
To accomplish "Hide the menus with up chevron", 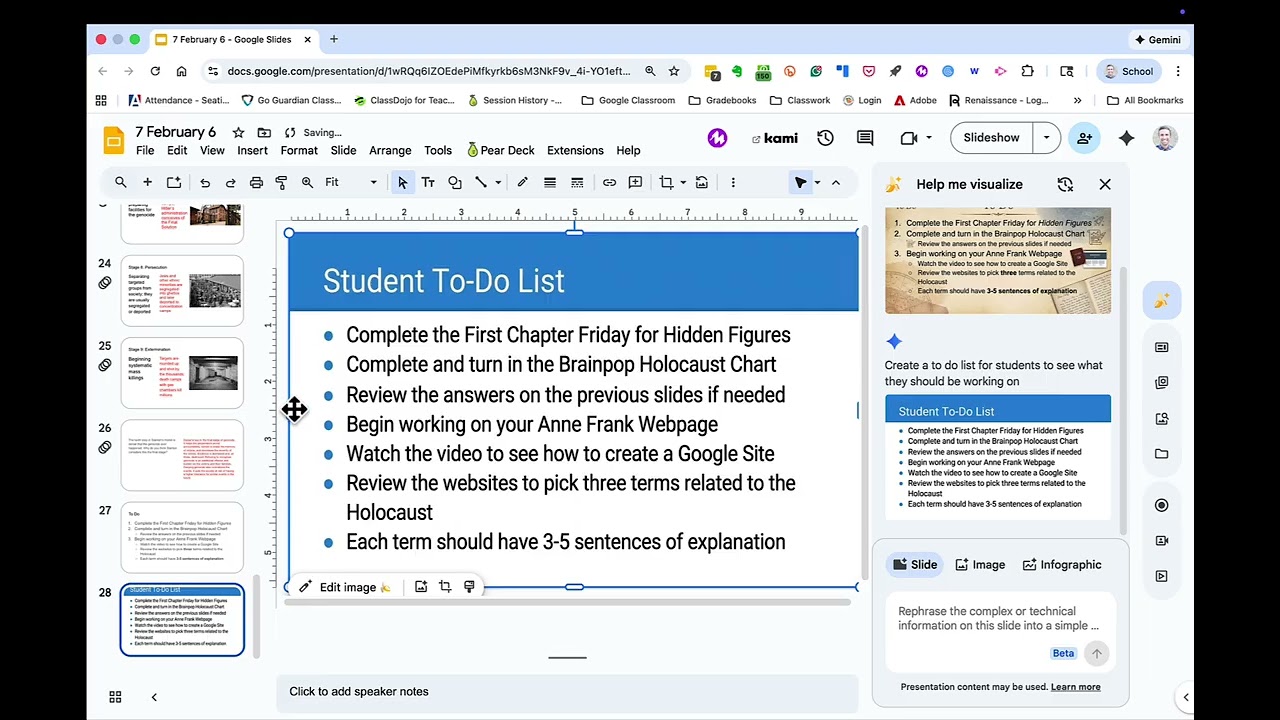I will (x=836, y=182).
